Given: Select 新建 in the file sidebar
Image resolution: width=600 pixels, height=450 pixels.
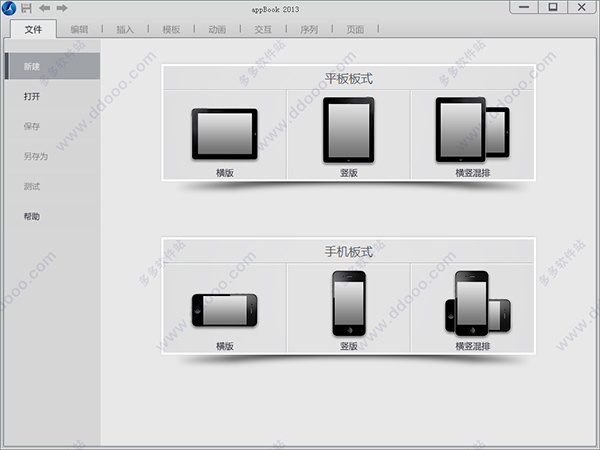Looking at the screenshot, I should (52, 66).
